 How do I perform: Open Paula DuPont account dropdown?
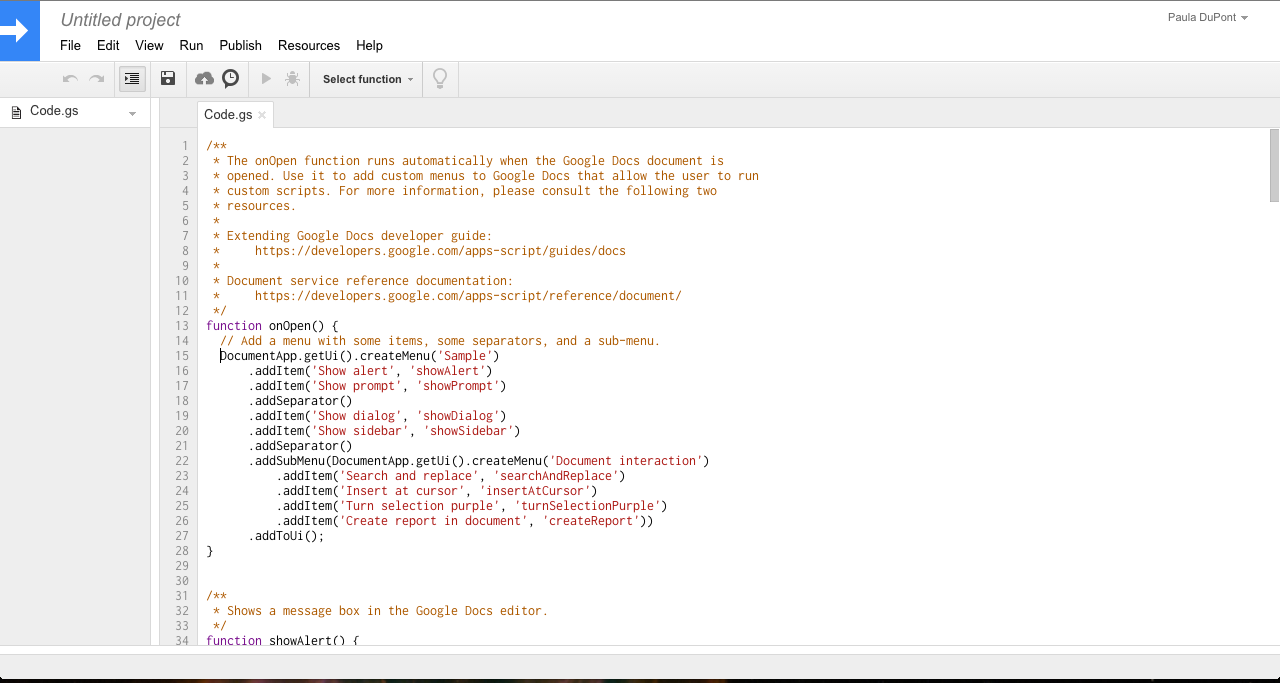coord(1208,17)
